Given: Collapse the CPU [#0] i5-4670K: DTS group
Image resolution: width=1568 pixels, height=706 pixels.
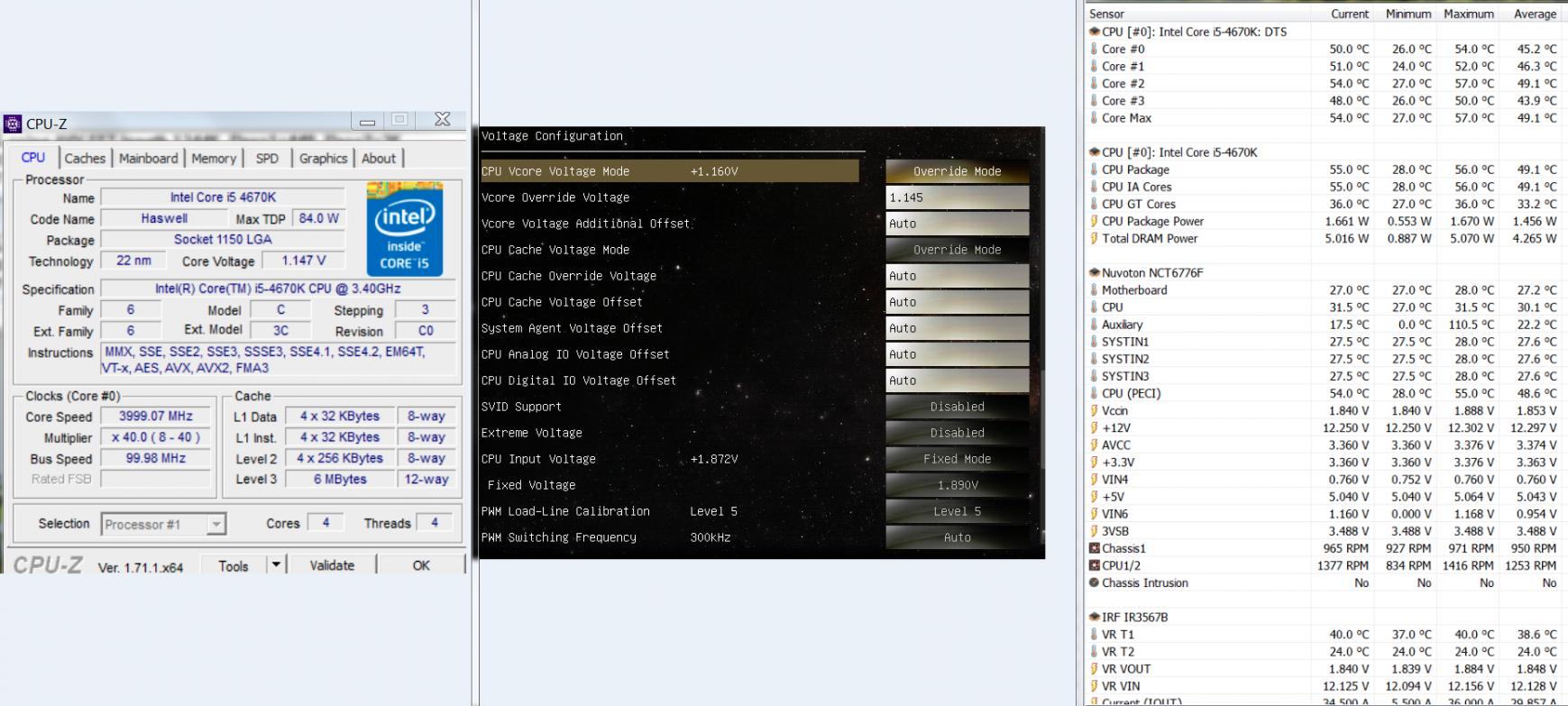Looking at the screenshot, I should [1094, 32].
